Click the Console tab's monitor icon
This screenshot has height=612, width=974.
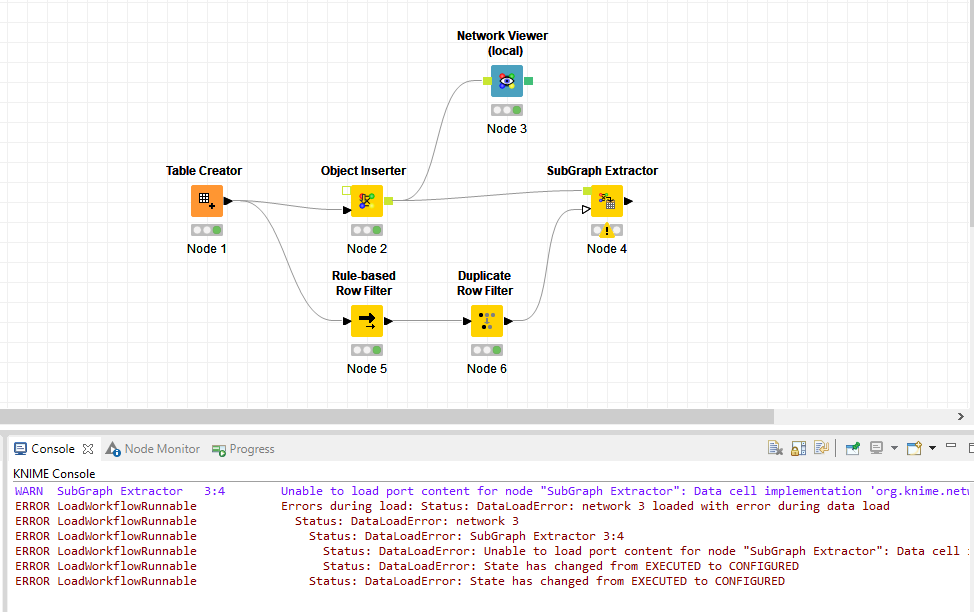tap(20, 449)
